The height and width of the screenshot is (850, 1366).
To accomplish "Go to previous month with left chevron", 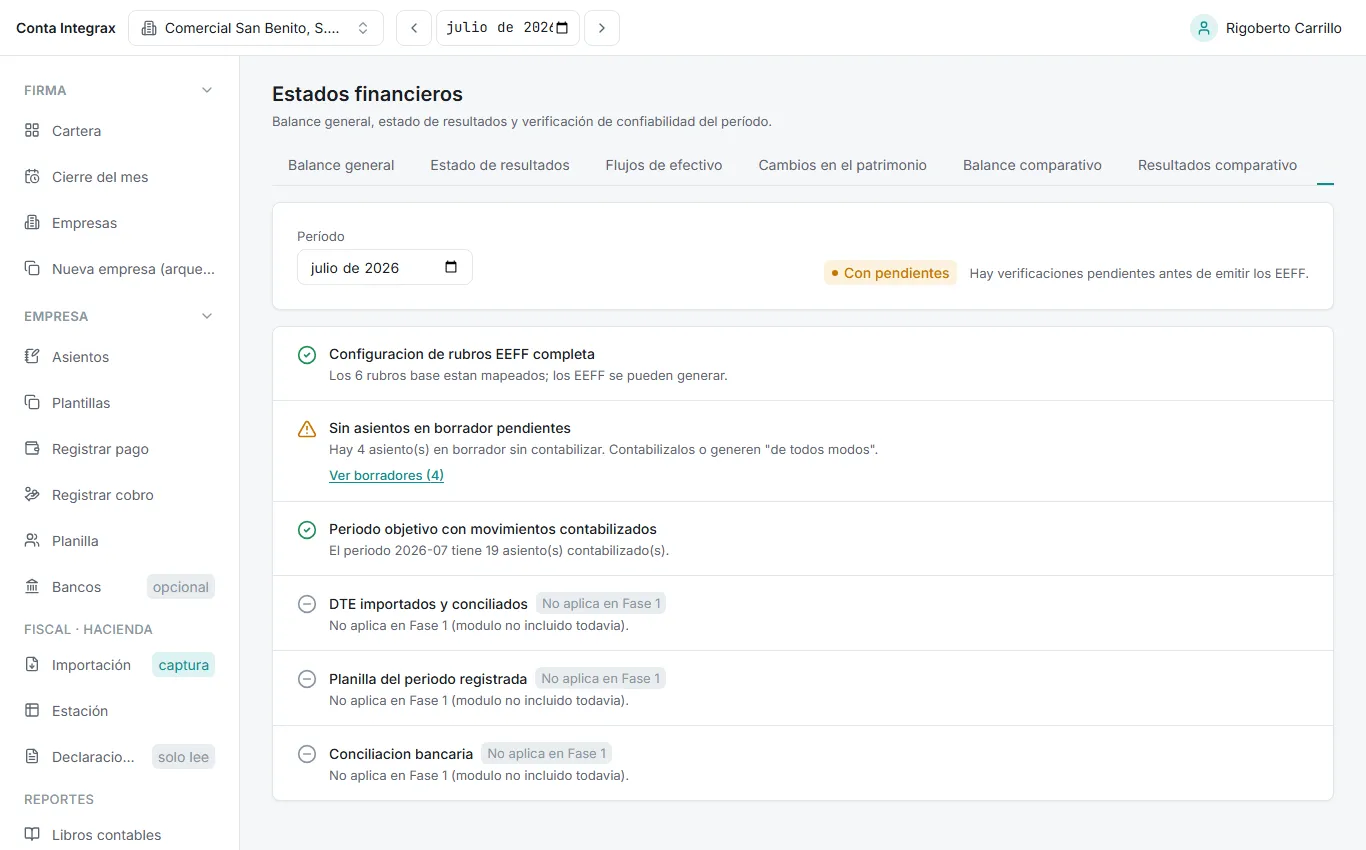I will [x=414, y=28].
